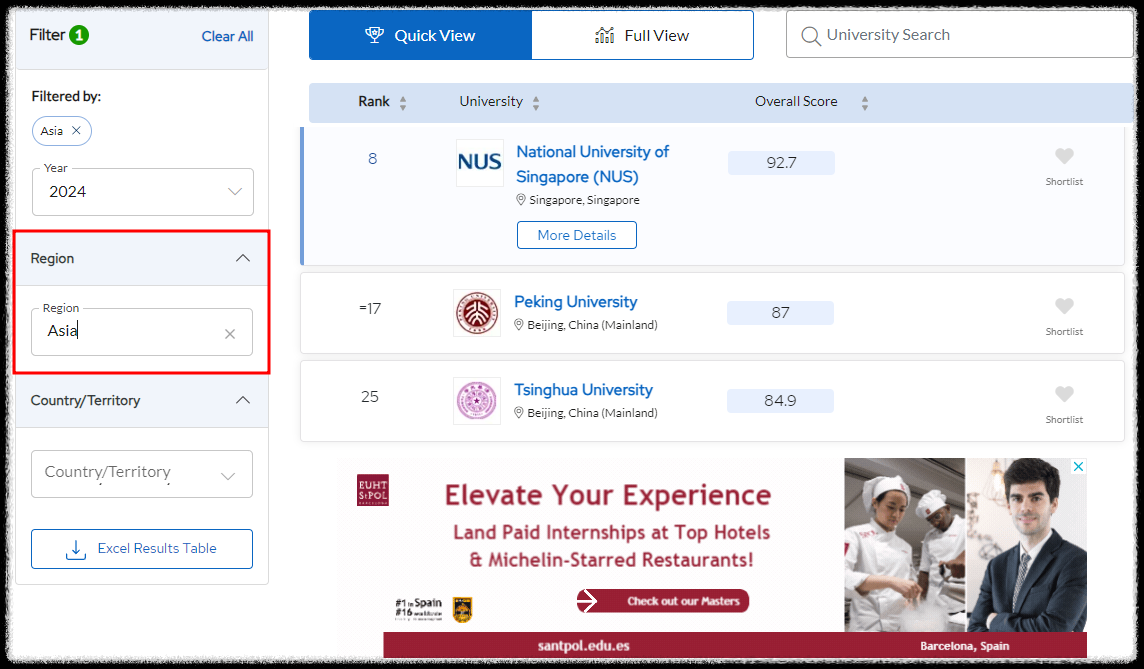Sort by Rank arrows
1144x669 pixels.
tap(403, 103)
